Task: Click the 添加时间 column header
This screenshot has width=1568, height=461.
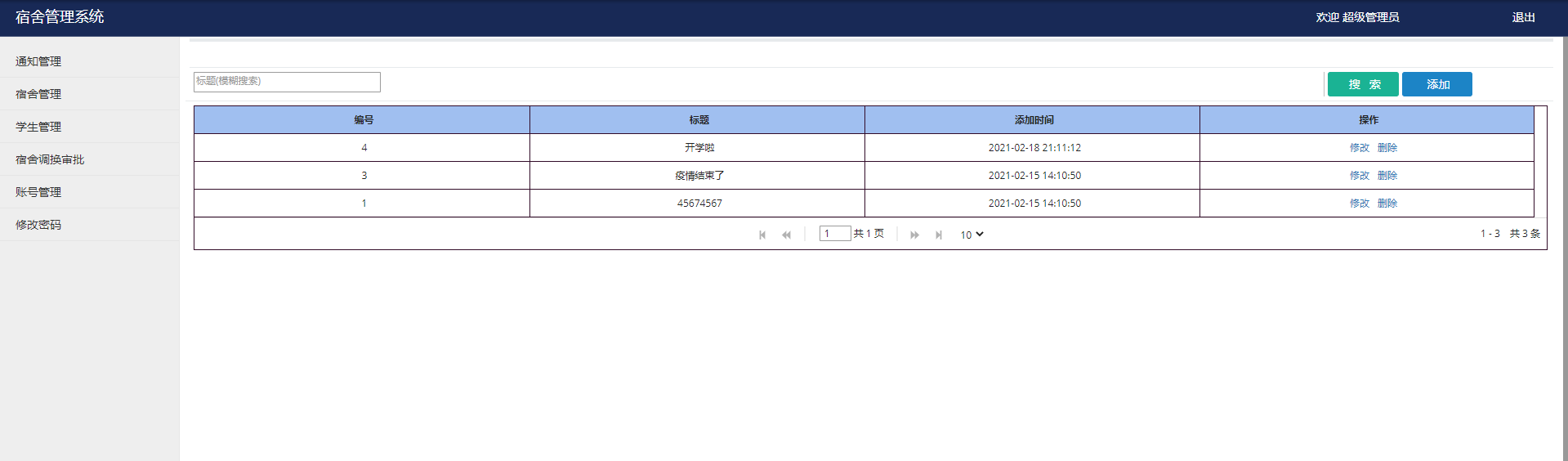Action: (1032, 120)
